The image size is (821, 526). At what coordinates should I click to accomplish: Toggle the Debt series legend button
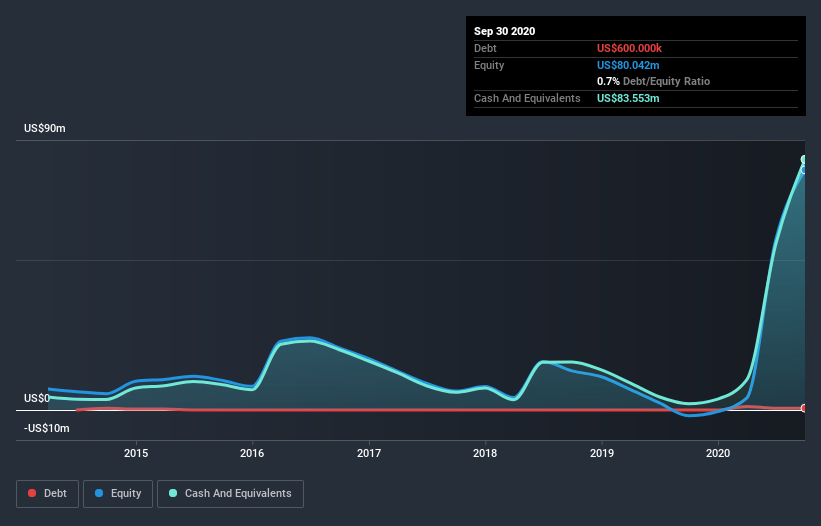pyautogui.click(x=48, y=494)
